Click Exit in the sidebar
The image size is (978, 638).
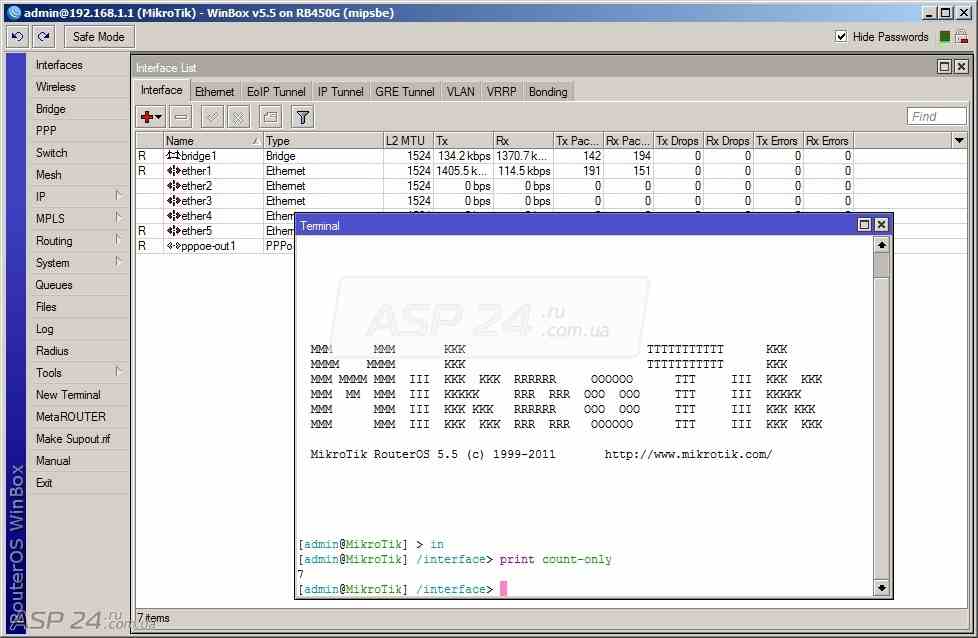[x=44, y=482]
